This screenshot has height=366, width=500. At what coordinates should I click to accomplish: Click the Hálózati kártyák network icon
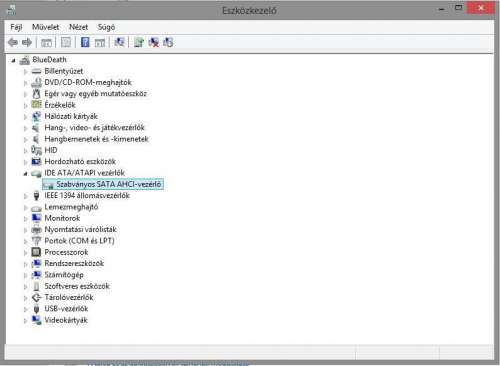tap(36, 116)
